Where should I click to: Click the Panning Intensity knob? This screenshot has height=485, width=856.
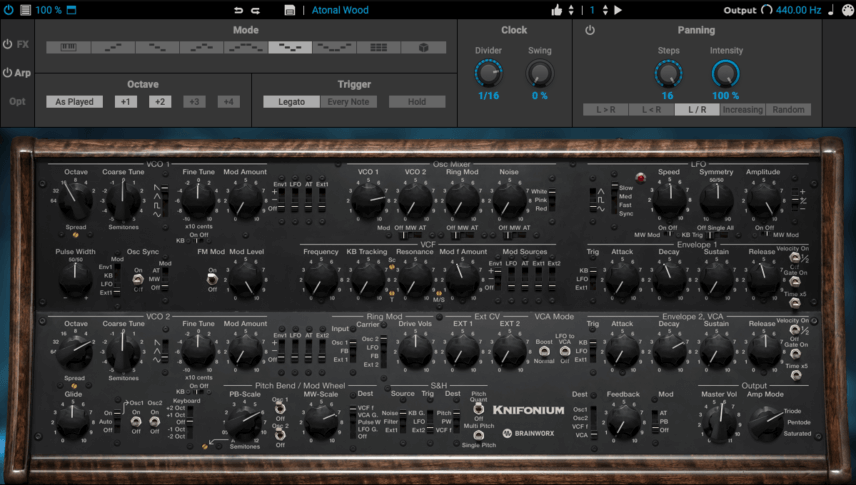coord(726,73)
